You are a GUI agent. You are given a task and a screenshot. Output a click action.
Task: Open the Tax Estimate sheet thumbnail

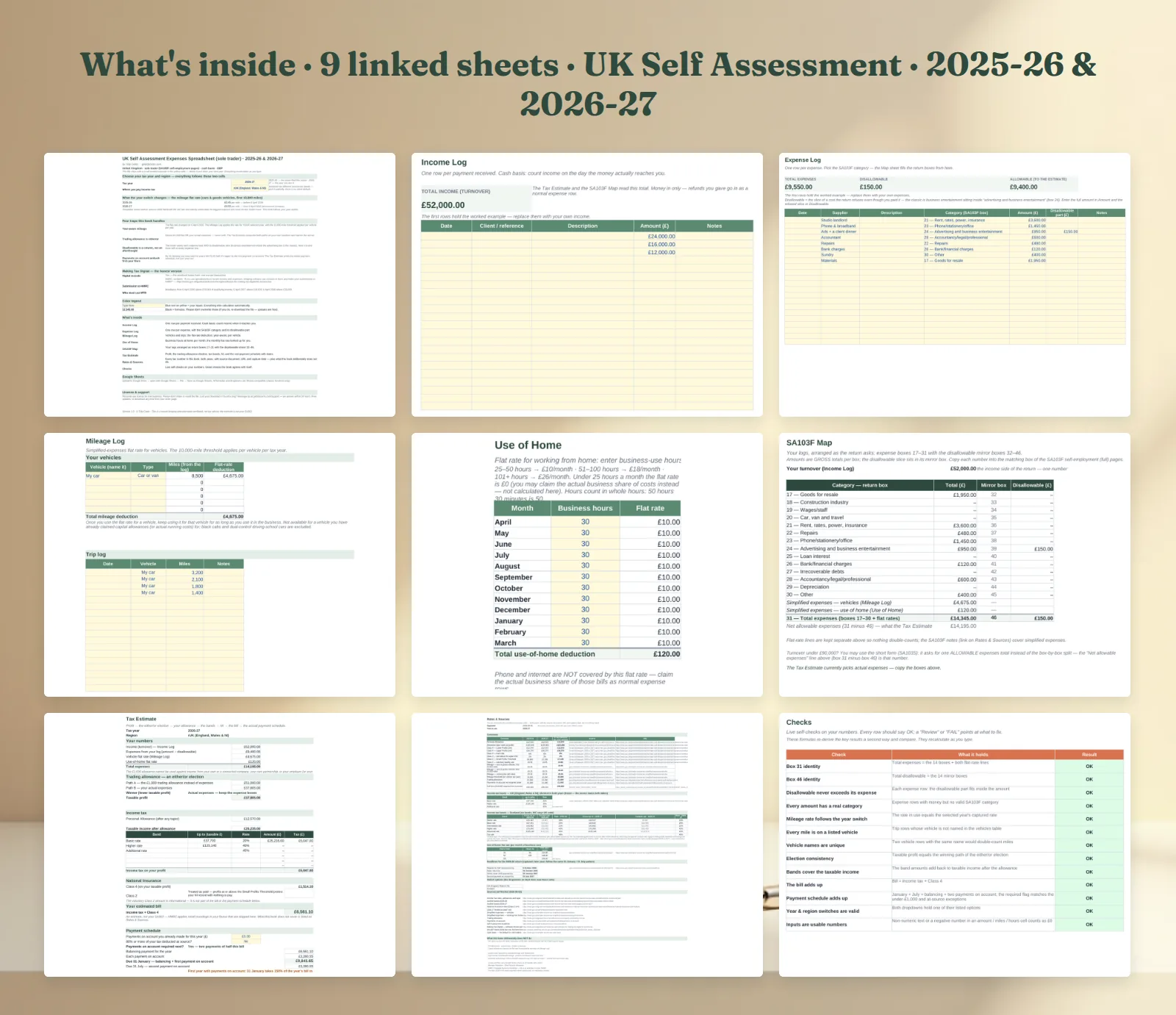220,844
